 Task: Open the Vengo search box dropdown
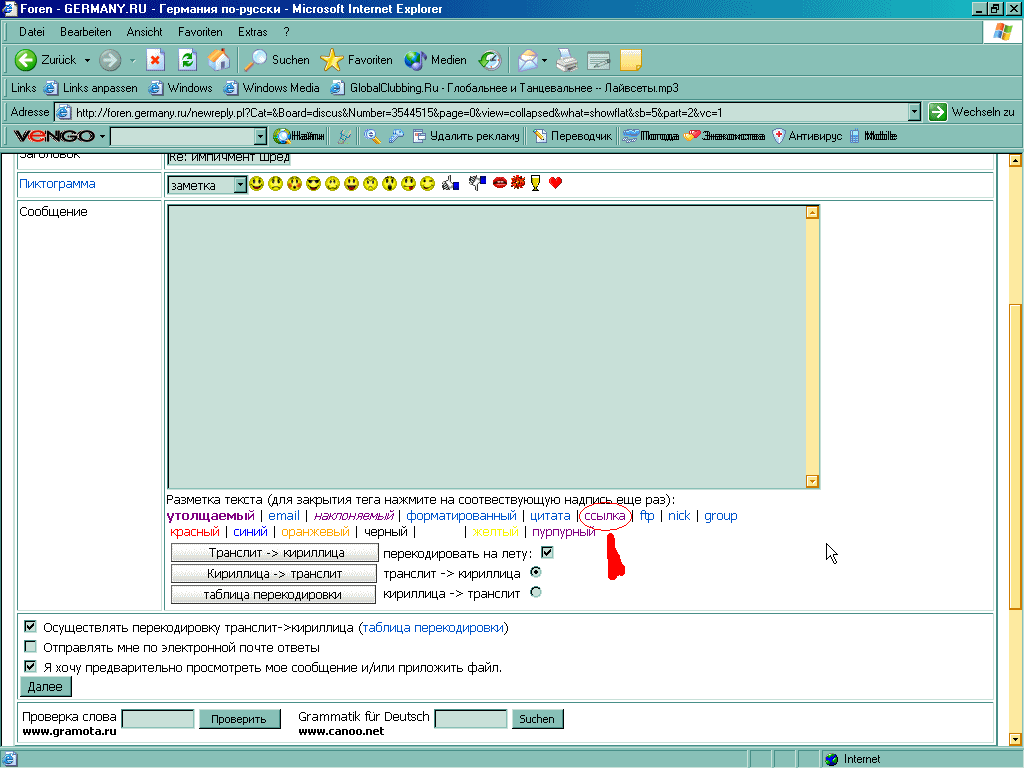click(x=261, y=136)
